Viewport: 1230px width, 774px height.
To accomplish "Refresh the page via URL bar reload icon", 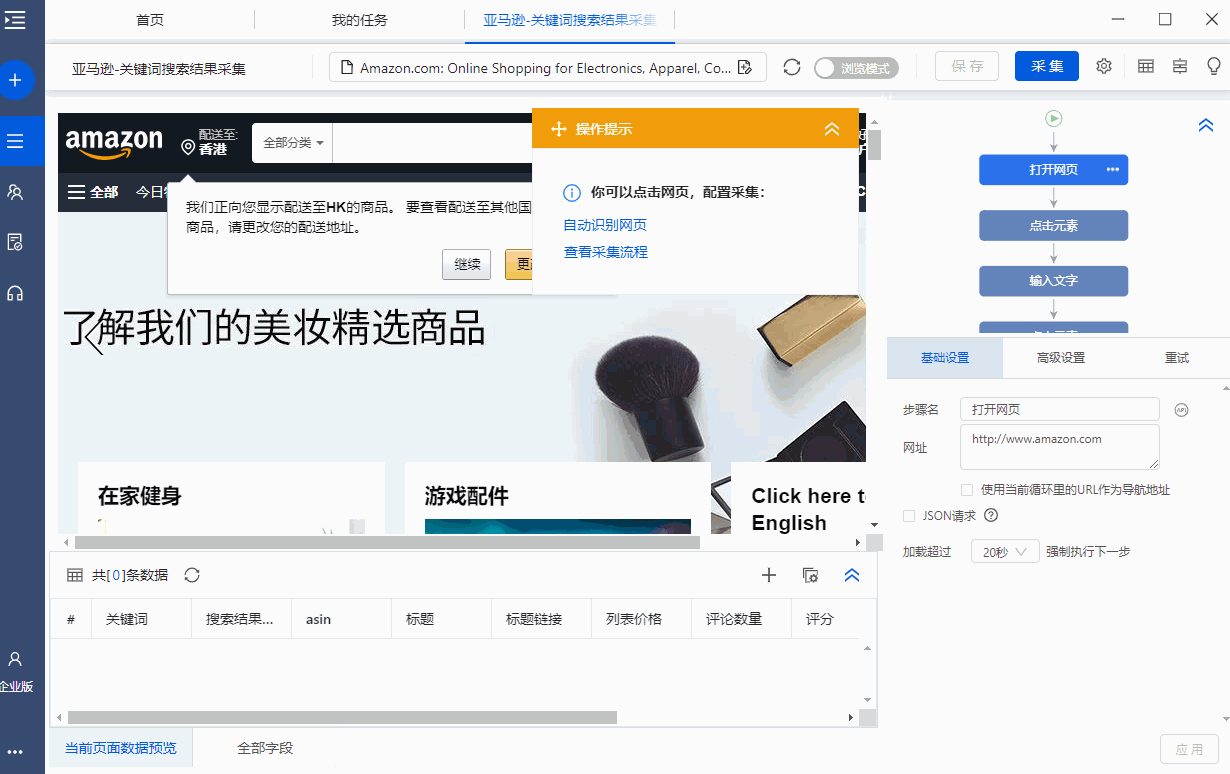I will click(x=791, y=67).
